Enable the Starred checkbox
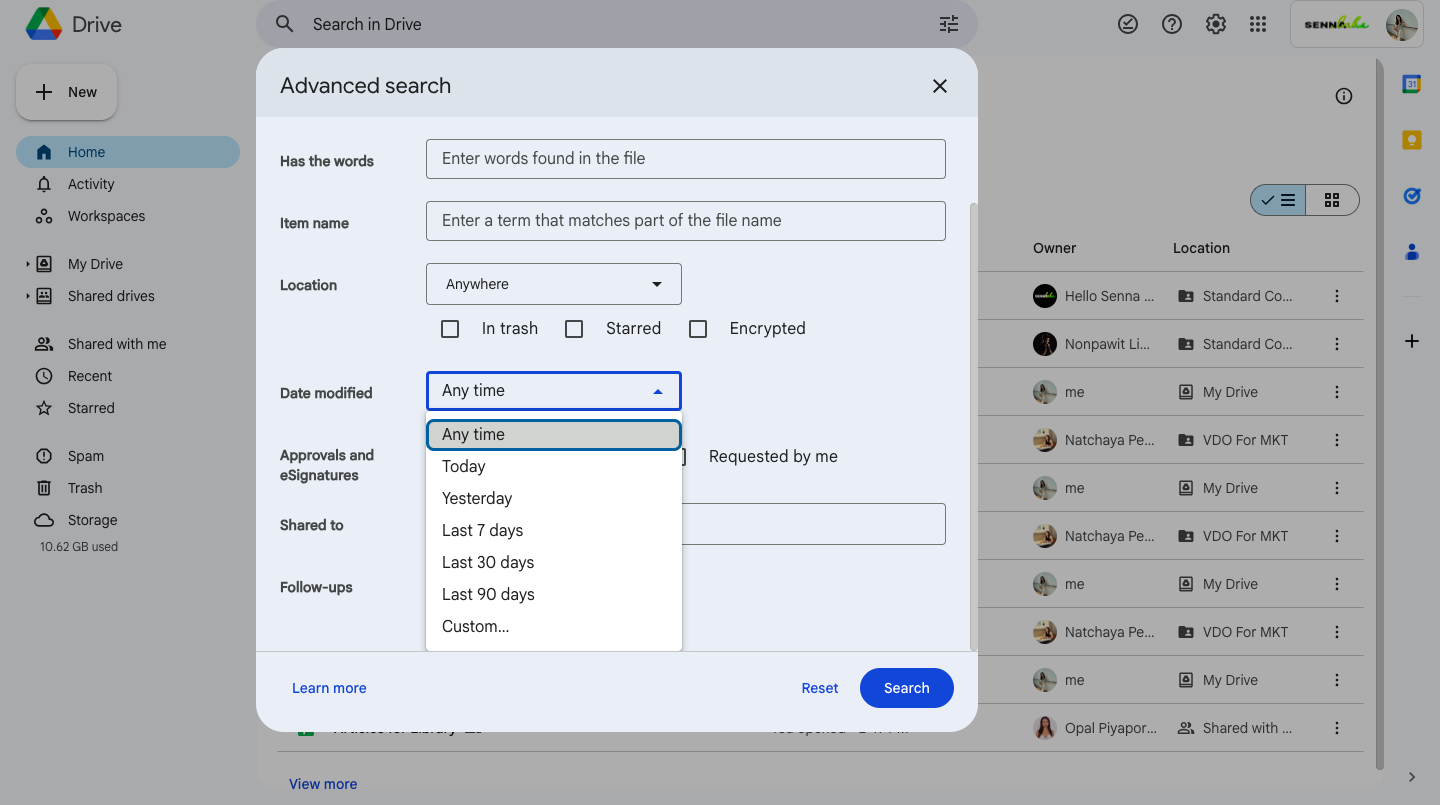 (574, 329)
